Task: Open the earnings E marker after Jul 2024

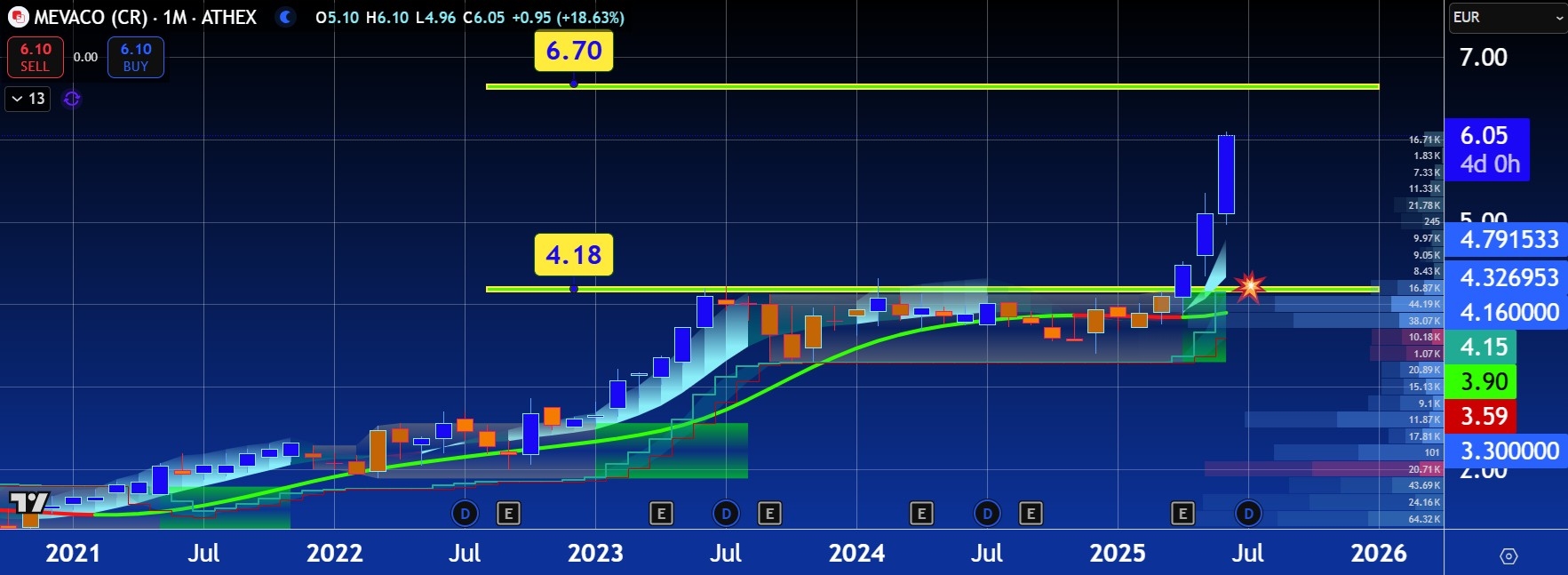Action: [x=1031, y=513]
